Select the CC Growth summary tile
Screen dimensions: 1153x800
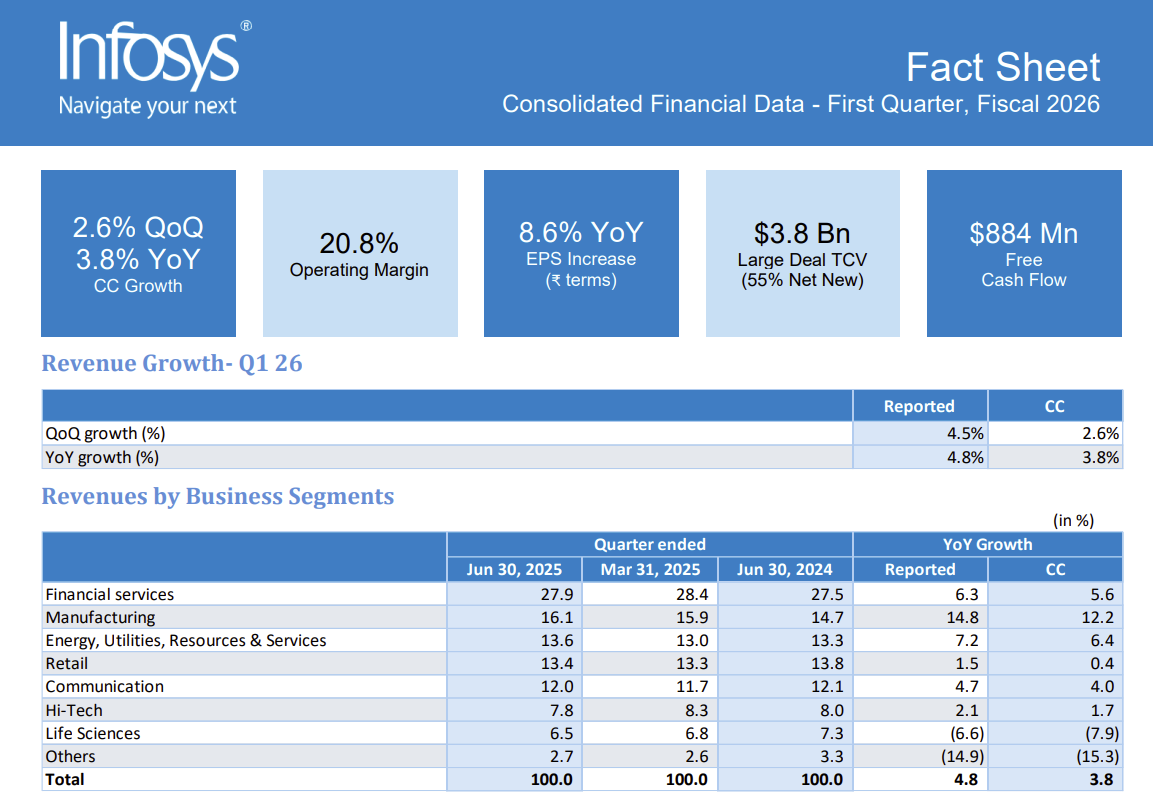138,254
